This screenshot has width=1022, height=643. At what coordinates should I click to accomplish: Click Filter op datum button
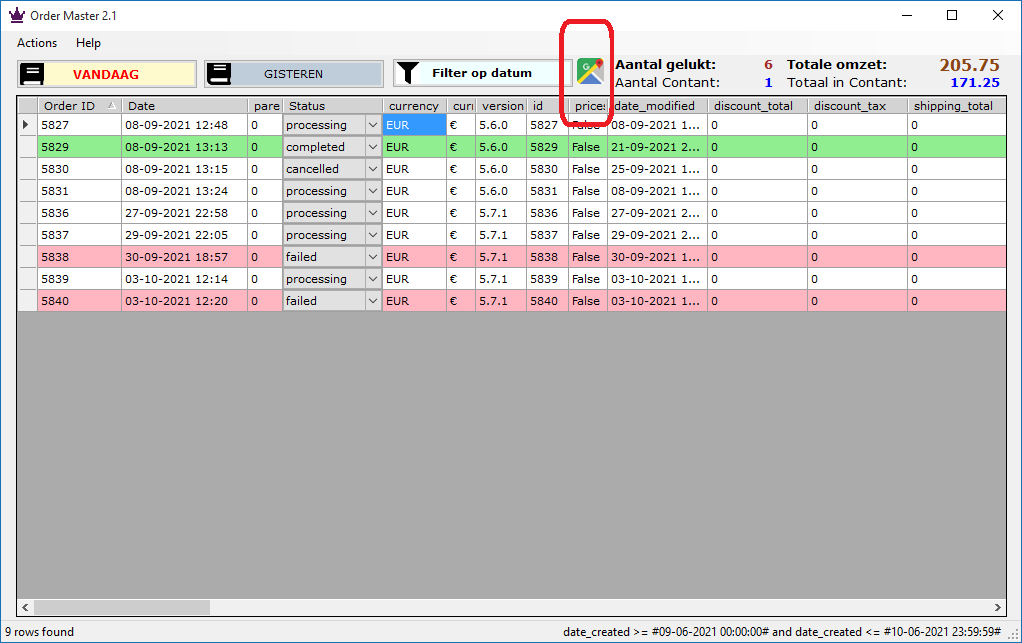click(482, 73)
